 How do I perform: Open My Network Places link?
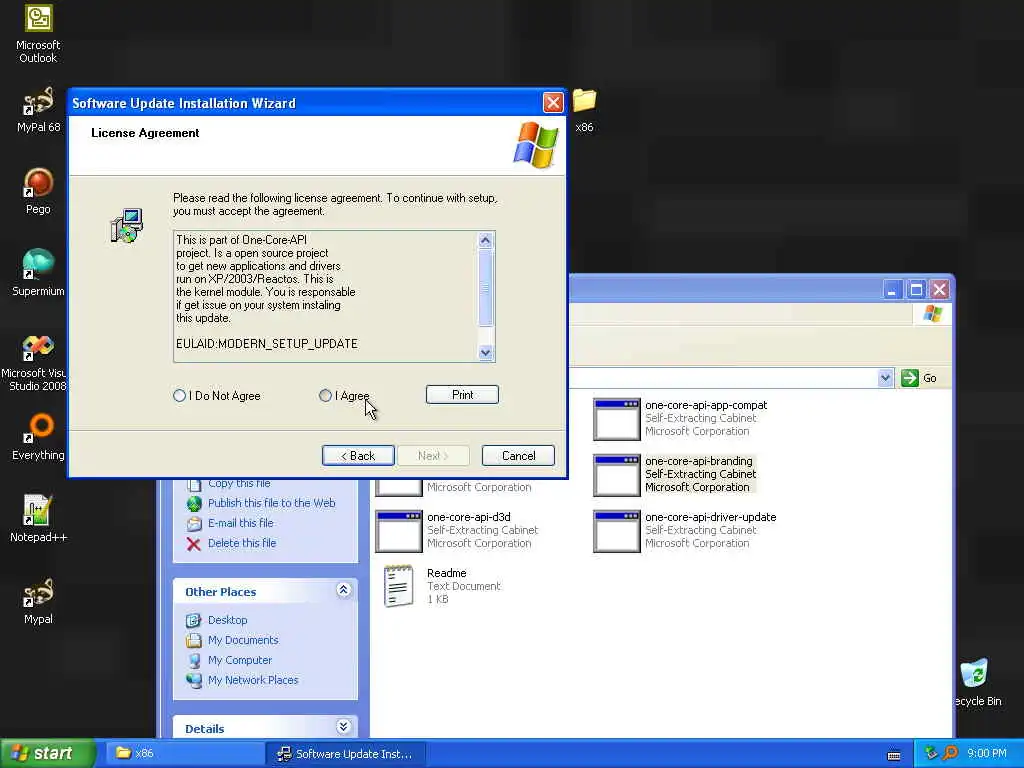[253, 680]
